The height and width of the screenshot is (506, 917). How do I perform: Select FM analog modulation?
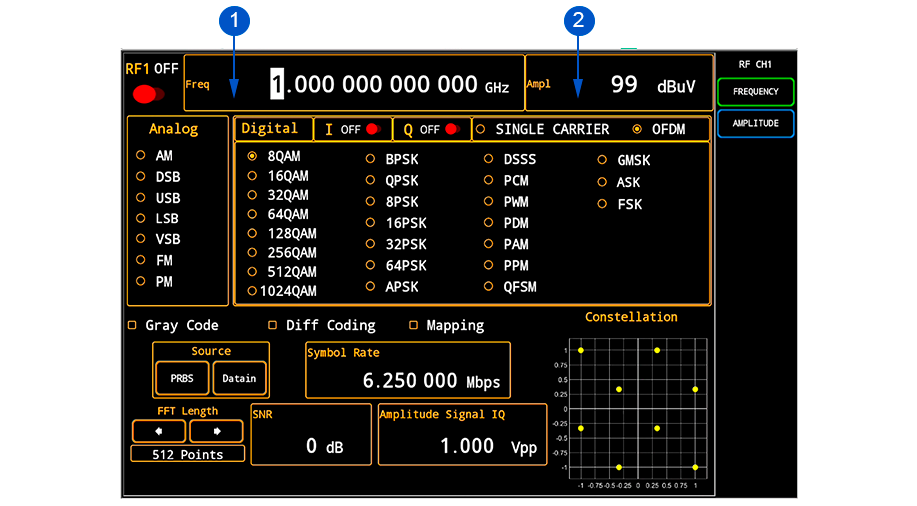click(140, 260)
